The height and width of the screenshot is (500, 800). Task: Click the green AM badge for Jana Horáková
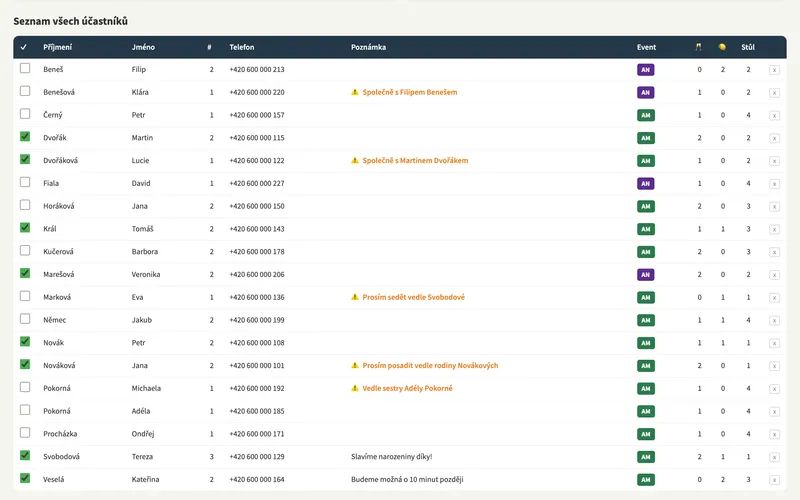coord(645,206)
